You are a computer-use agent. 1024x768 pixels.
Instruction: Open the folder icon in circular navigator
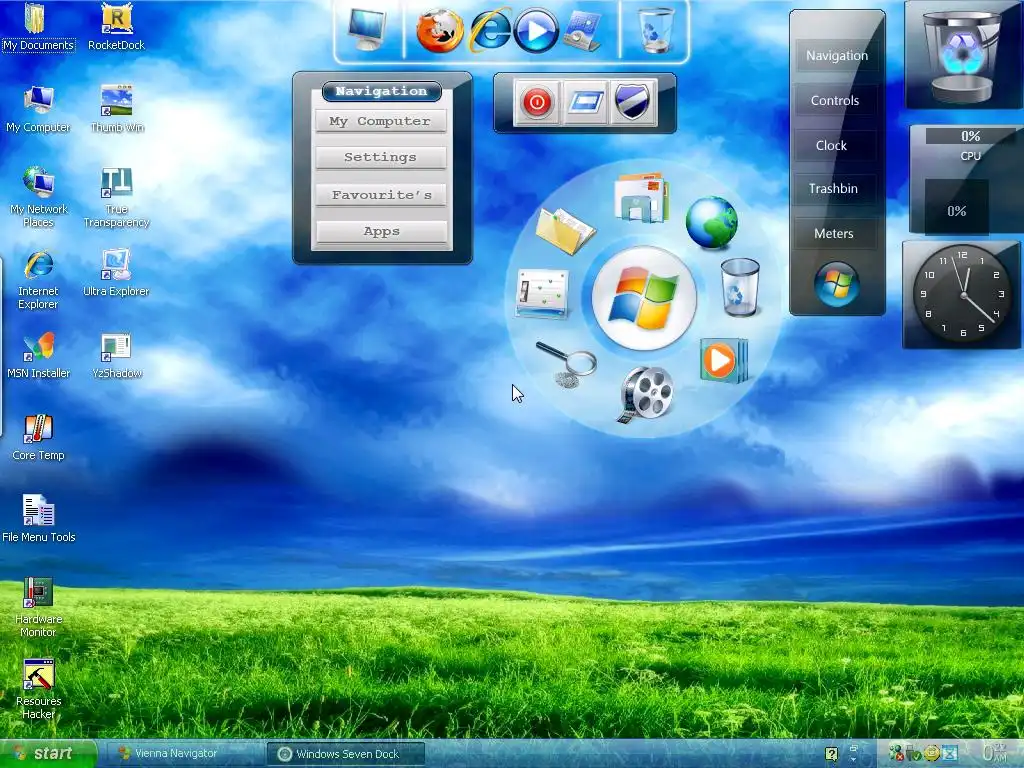coord(565,231)
